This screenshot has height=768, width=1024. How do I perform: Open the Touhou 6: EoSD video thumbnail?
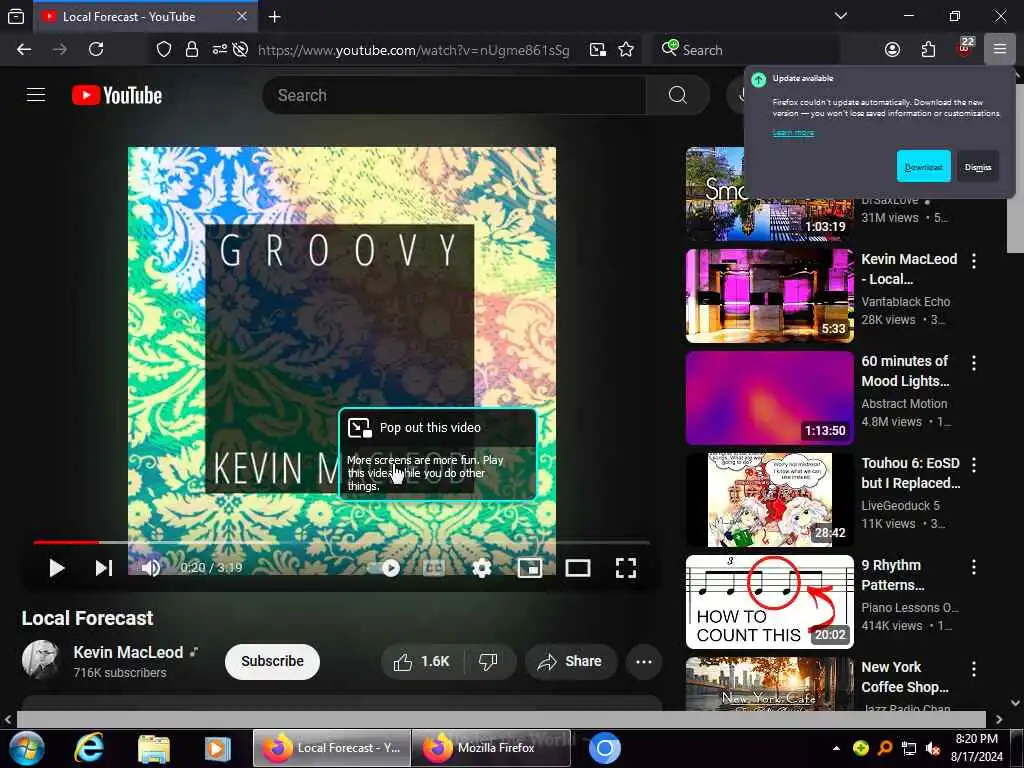coord(769,500)
